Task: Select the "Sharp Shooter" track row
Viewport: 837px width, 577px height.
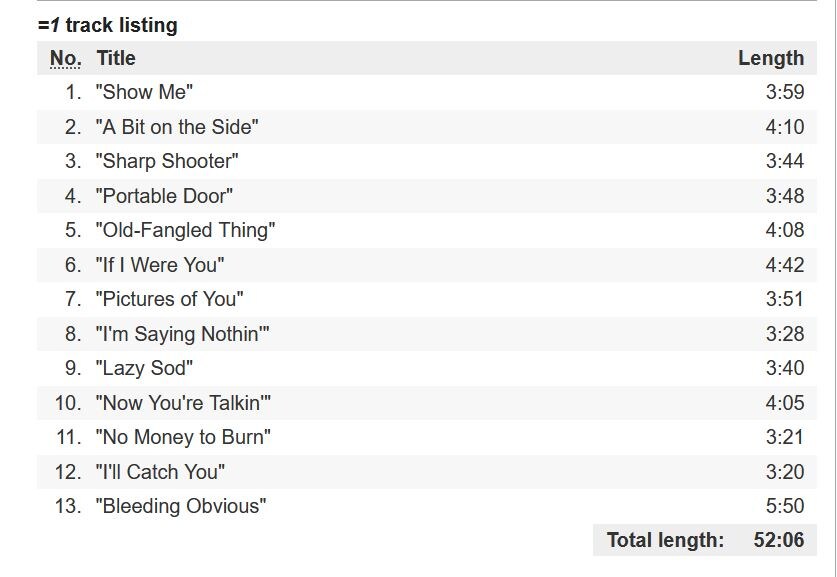Action: (167, 162)
